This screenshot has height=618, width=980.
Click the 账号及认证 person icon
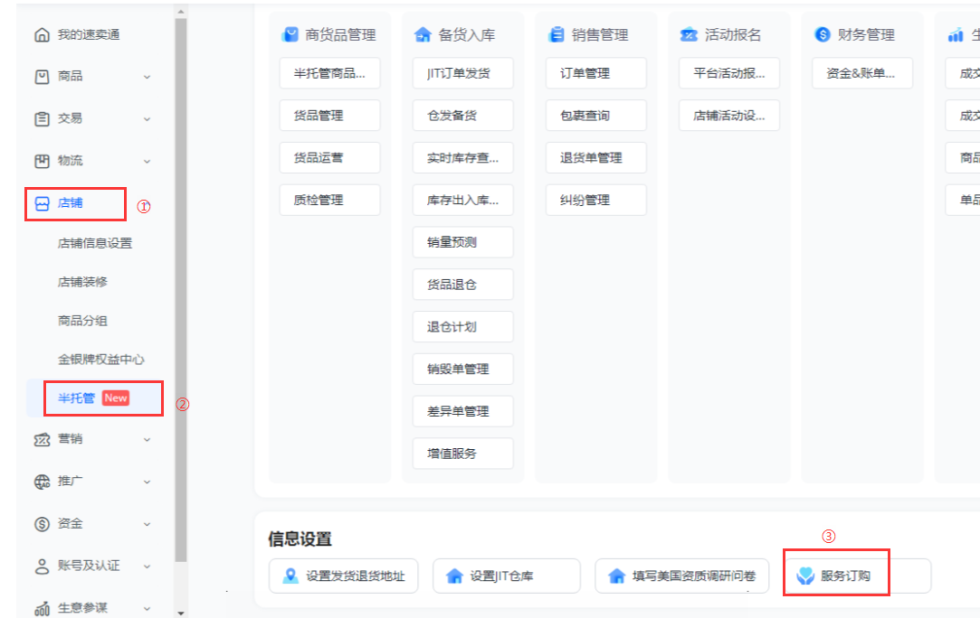[x=42, y=566]
